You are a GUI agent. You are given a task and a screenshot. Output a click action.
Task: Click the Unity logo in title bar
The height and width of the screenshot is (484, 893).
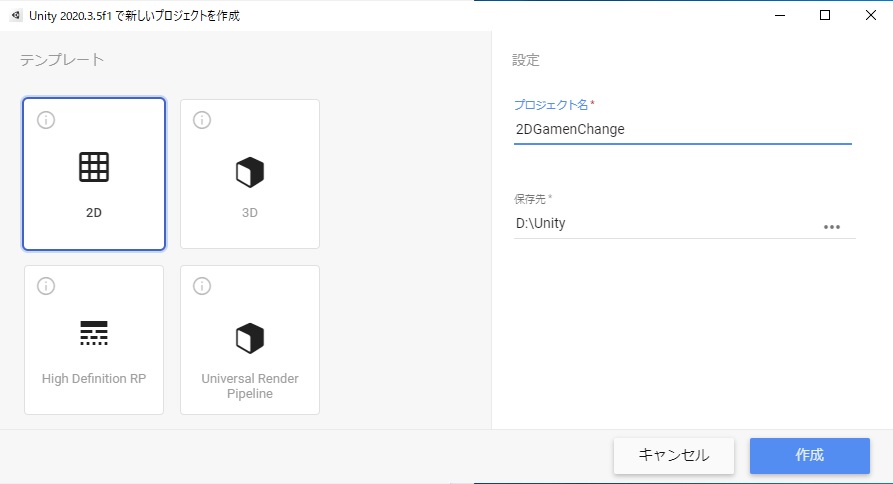(16, 15)
